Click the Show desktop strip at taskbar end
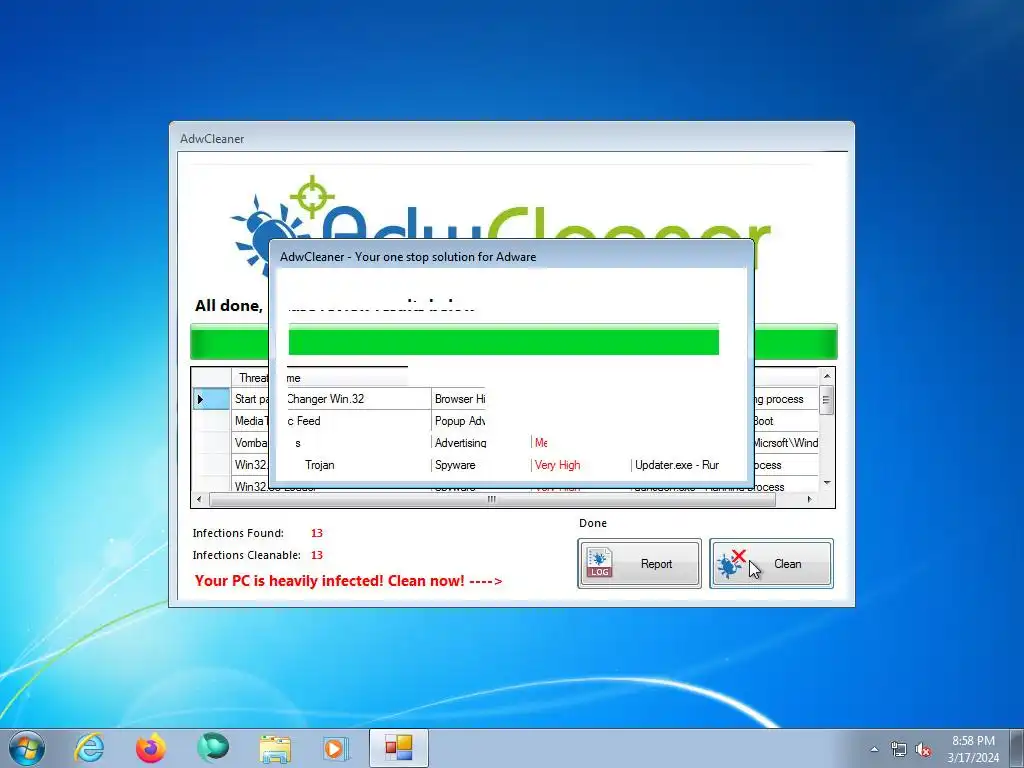Image resolution: width=1024 pixels, height=768 pixels. point(1016,748)
